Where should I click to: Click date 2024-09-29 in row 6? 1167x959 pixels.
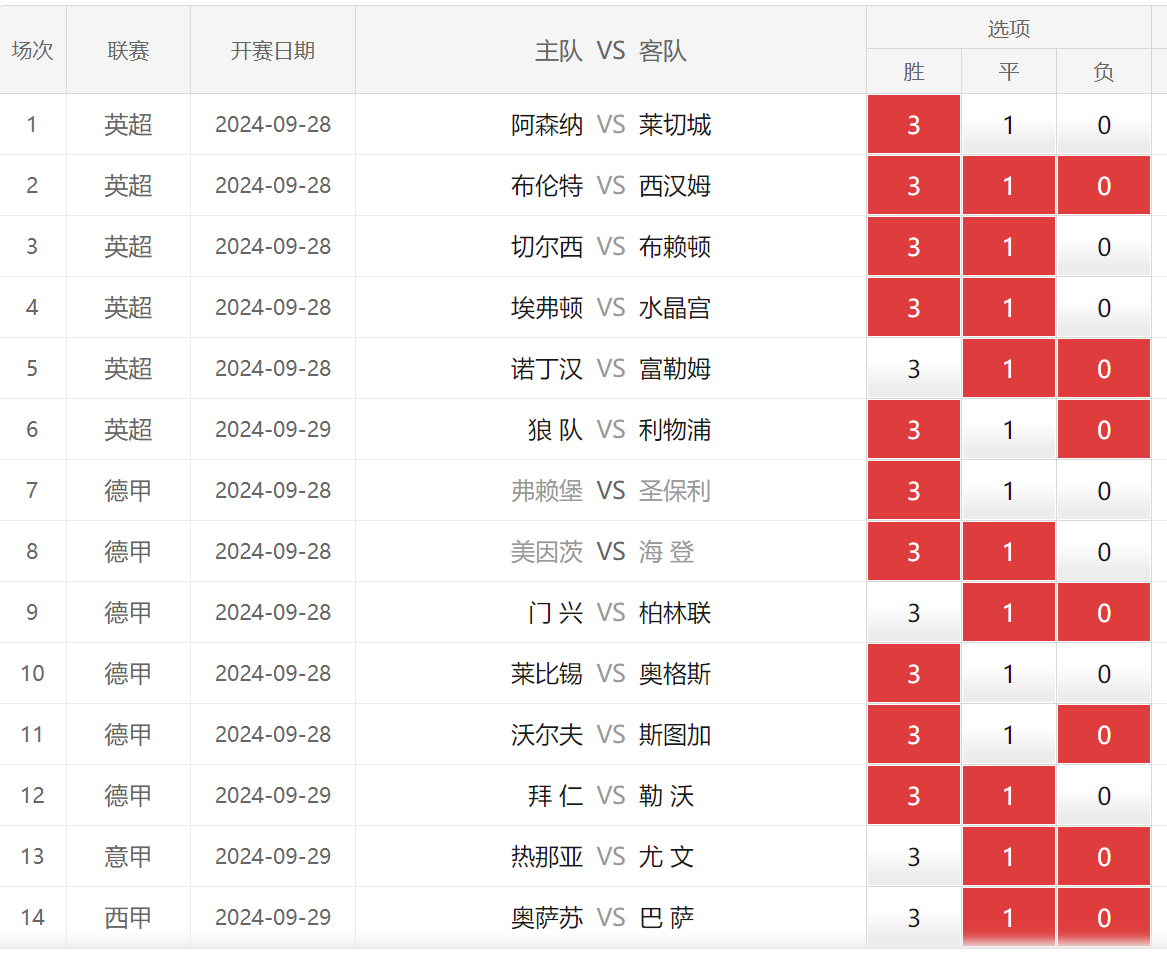coord(272,429)
